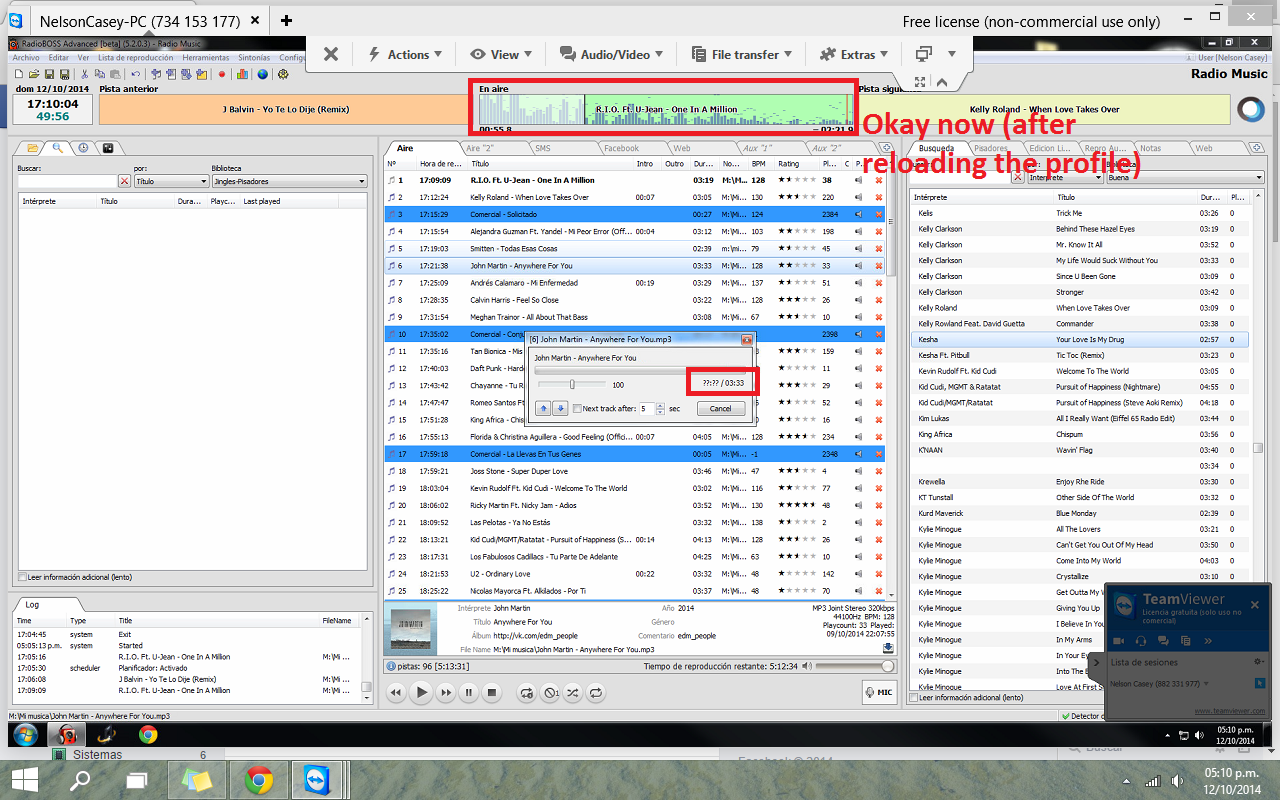The height and width of the screenshot is (800, 1280).
Task: Click Cancel in John Martin dialog
Action: (721, 408)
